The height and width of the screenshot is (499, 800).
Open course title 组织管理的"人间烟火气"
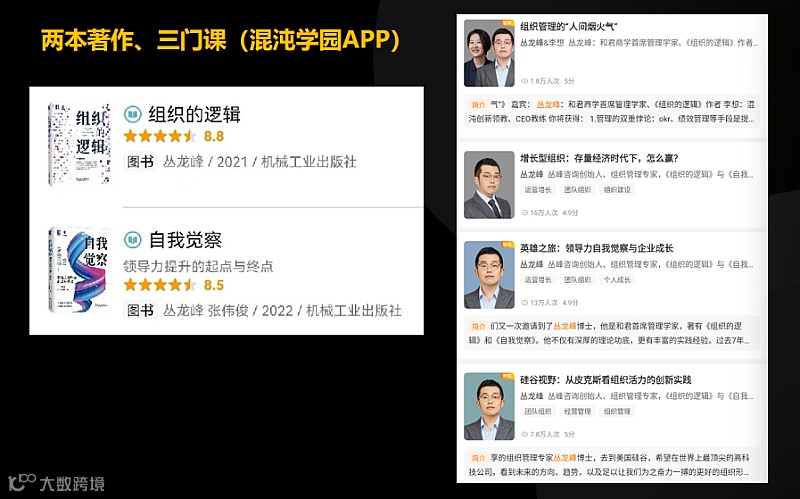(x=568, y=27)
